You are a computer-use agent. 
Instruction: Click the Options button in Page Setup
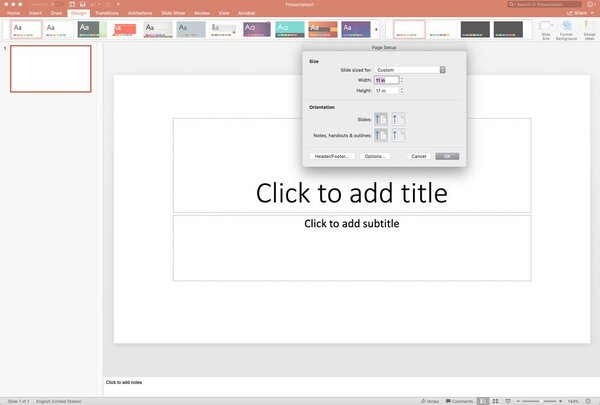click(x=375, y=156)
